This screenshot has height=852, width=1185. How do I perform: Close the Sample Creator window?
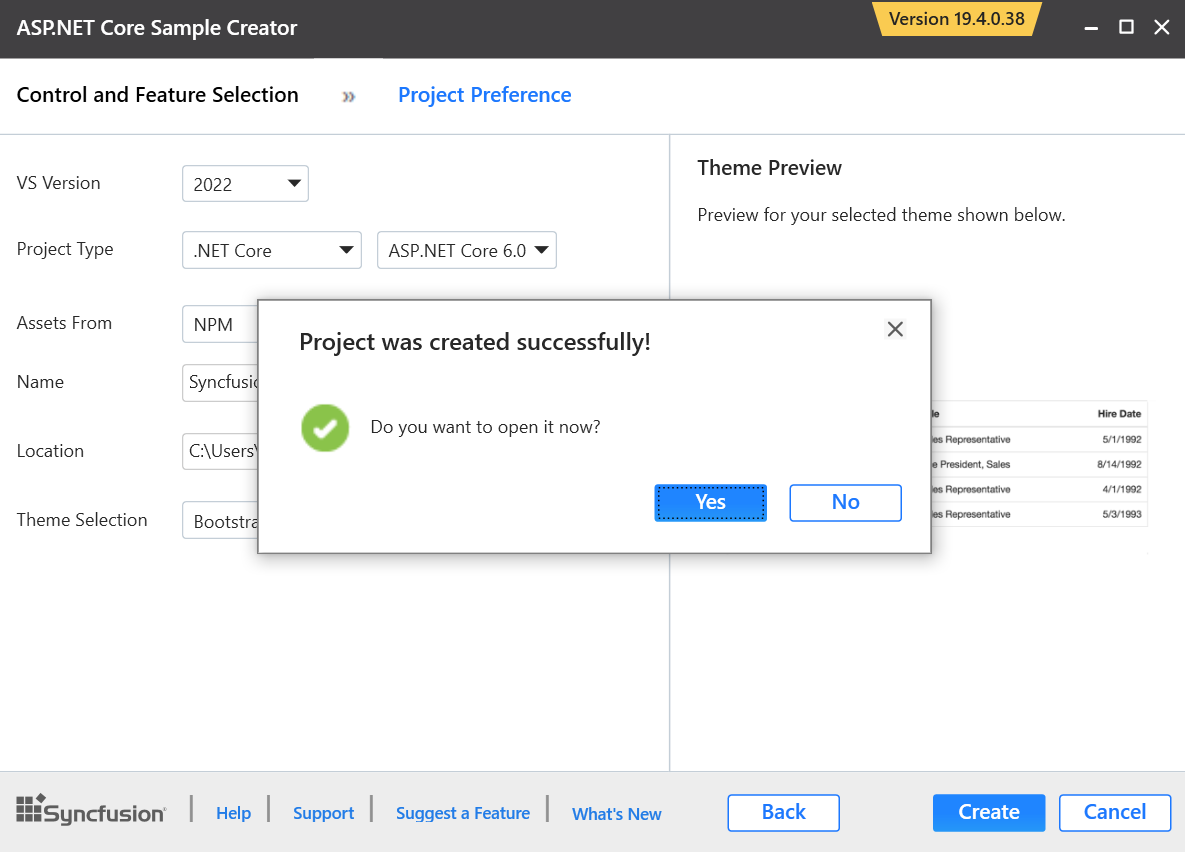click(x=1162, y=27)
